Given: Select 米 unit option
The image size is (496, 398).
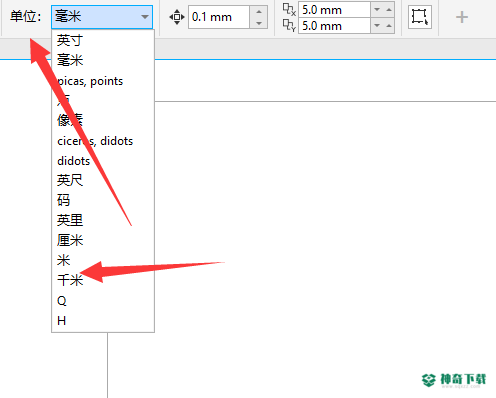Looking at the screenshot, I should point(103,260).
